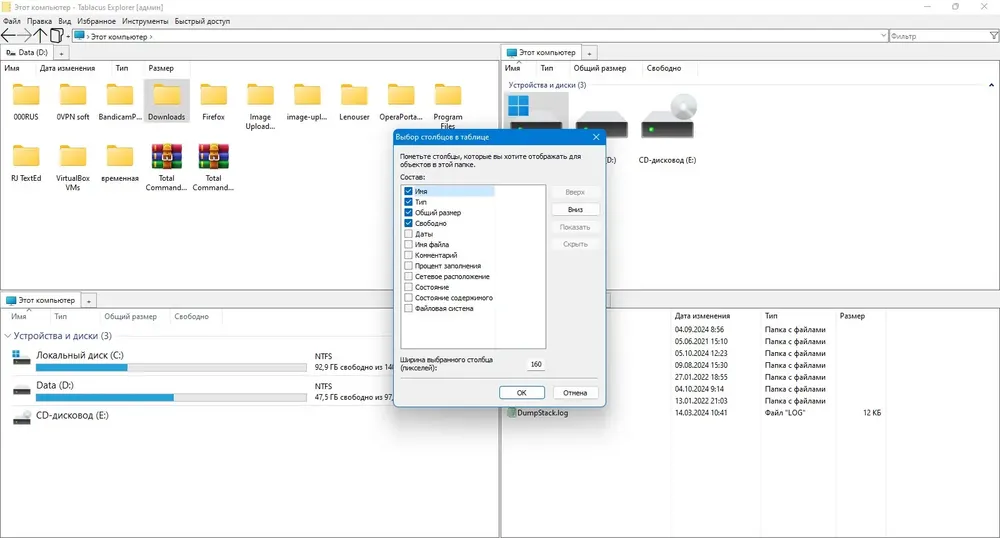Click the computer icon in address bar

point(79,36)
